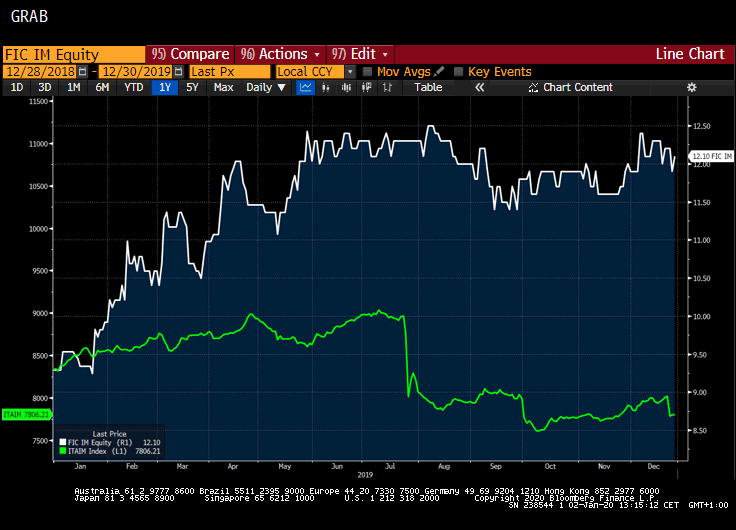Click the Jul month label on x-axis
The image size is (736, 530).
pos(390,466)
